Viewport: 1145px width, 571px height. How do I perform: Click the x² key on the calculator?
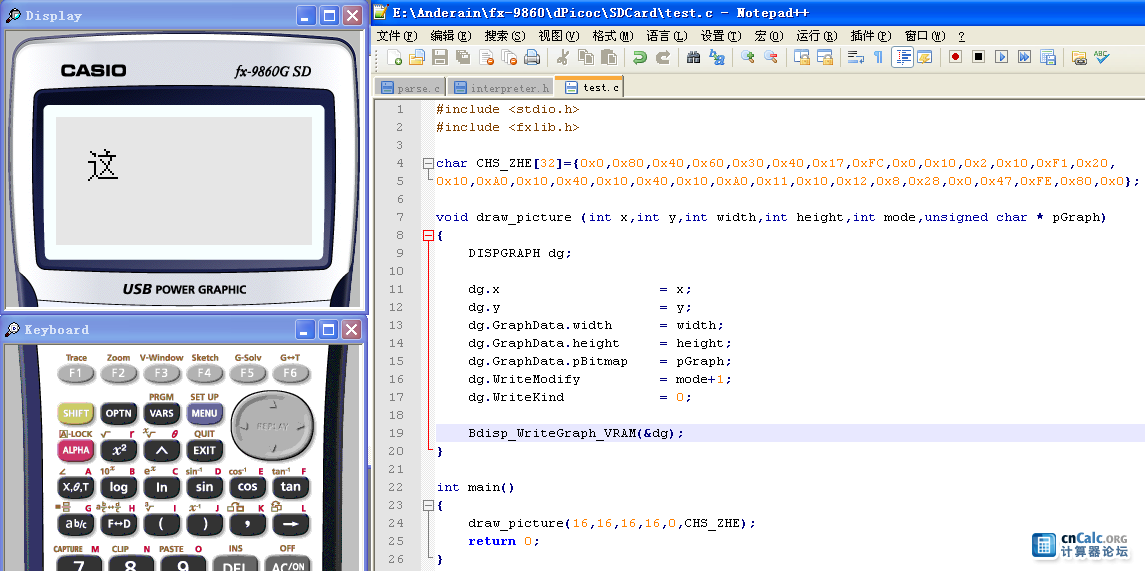click(x=118, y=451)
